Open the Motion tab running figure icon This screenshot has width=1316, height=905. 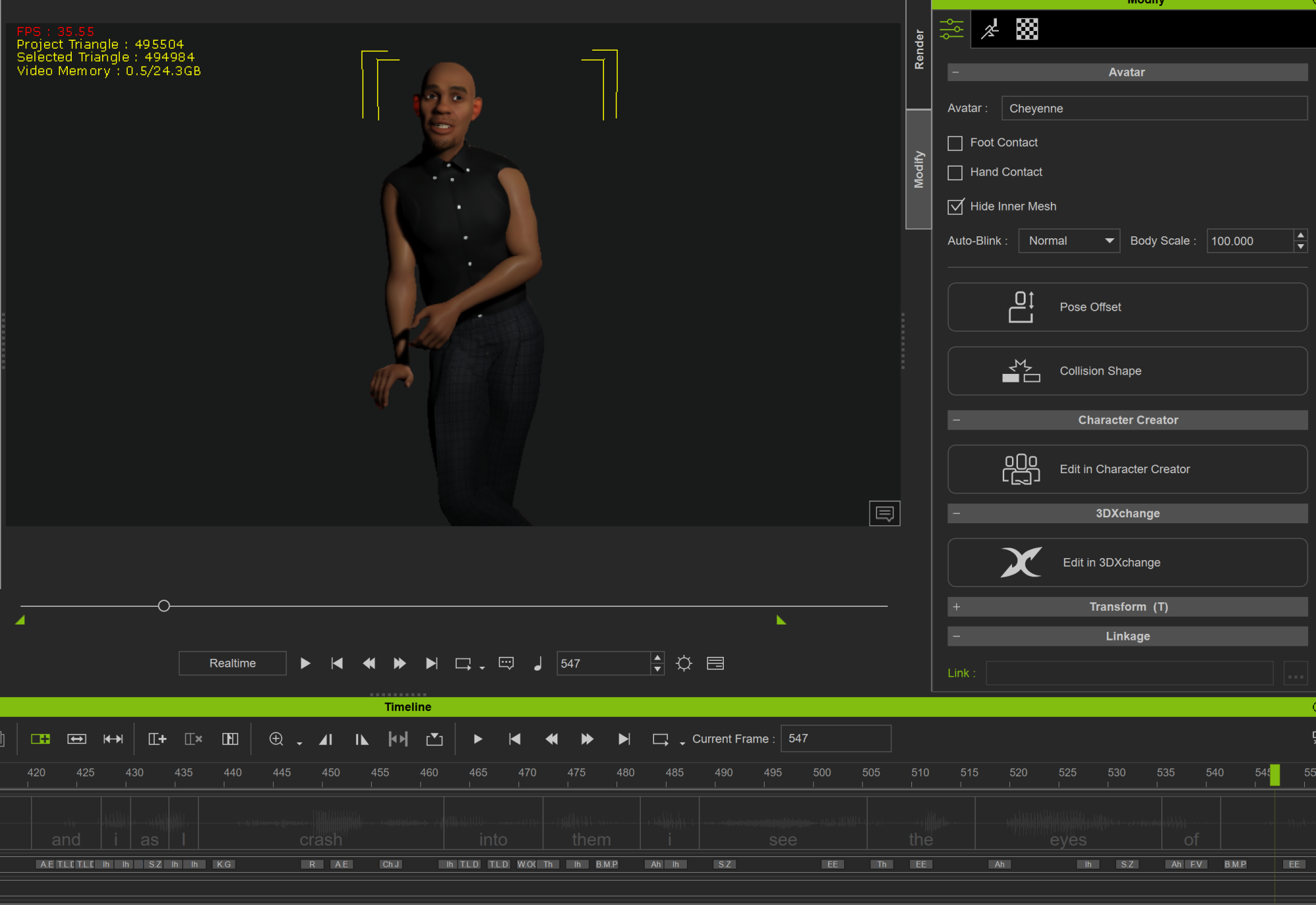click(990, 29)
